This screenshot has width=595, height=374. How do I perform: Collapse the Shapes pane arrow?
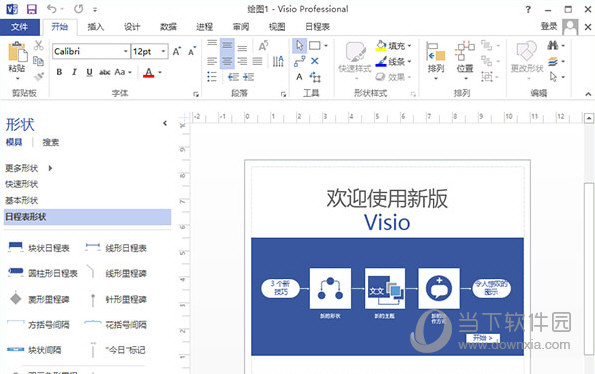[x=165, y=123]
